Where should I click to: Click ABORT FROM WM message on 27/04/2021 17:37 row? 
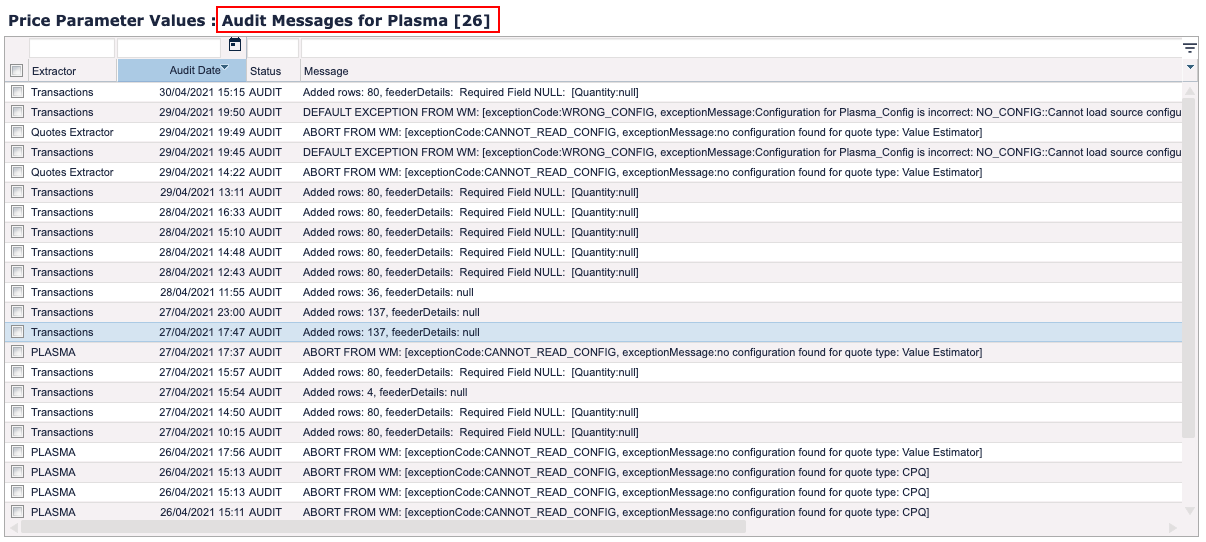coord(642,352)
